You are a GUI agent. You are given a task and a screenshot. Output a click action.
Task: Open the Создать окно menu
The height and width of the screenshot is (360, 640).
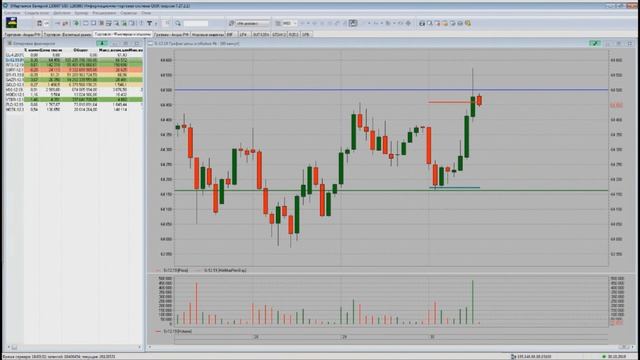[x=36, y=13]
